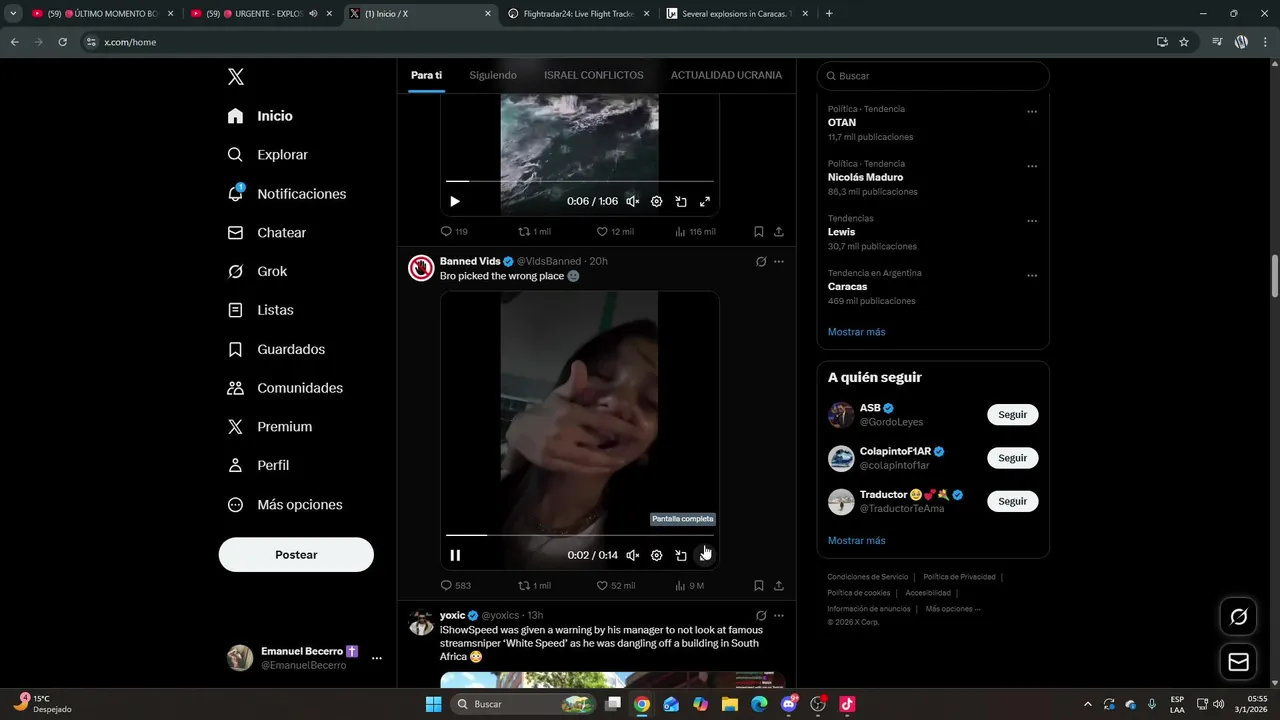The width and height of the screenshot is (1280, 720).
Task: Open Chatear messages item
Action: click(x=266, y=232)
